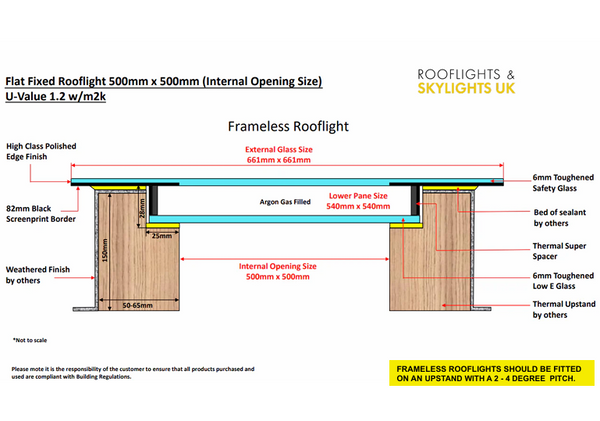
Task: Click the 'Thermal Super Spacer' label
Action: (x=559, y=251)
